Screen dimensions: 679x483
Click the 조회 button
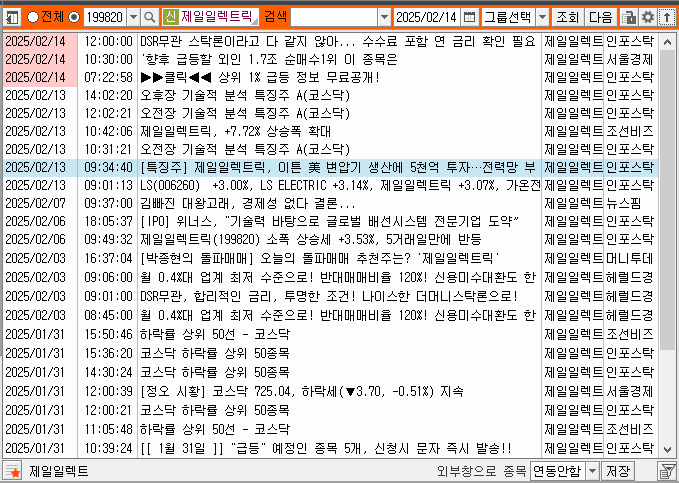[567, 17]
